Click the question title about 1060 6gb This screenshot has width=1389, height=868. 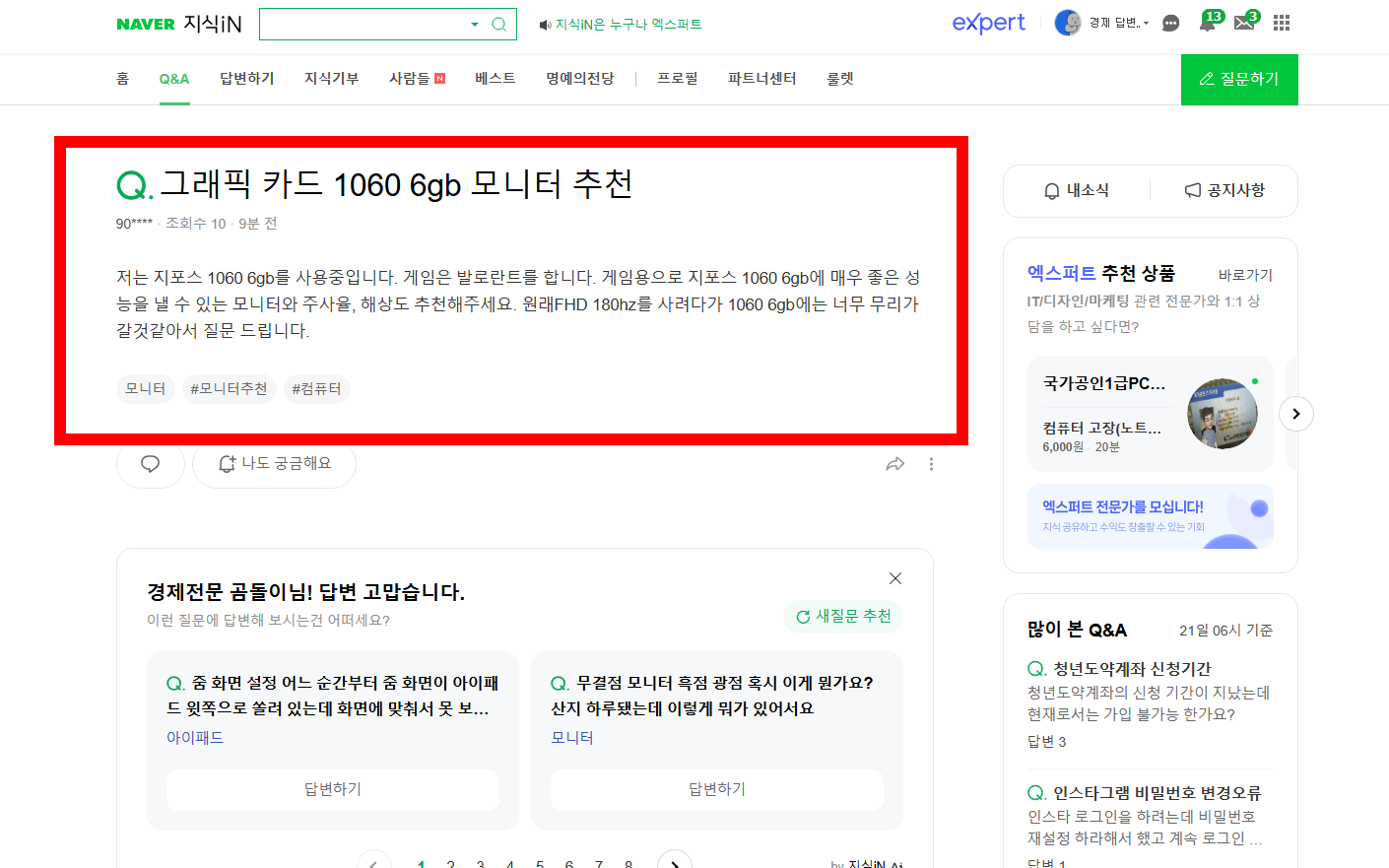(x=396, y=184)
